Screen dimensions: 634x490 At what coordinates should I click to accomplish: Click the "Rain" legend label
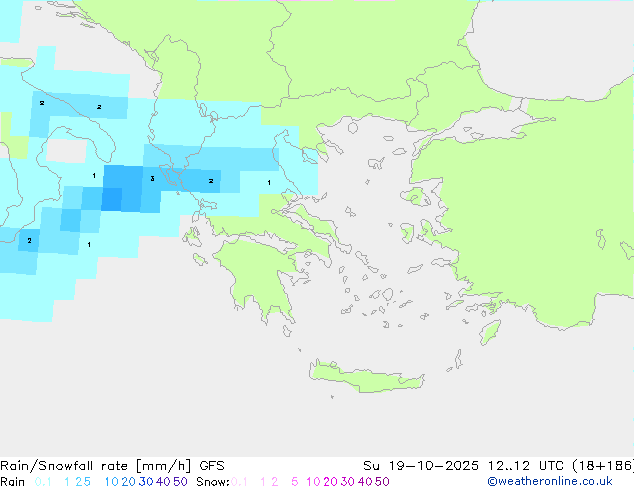13,482
